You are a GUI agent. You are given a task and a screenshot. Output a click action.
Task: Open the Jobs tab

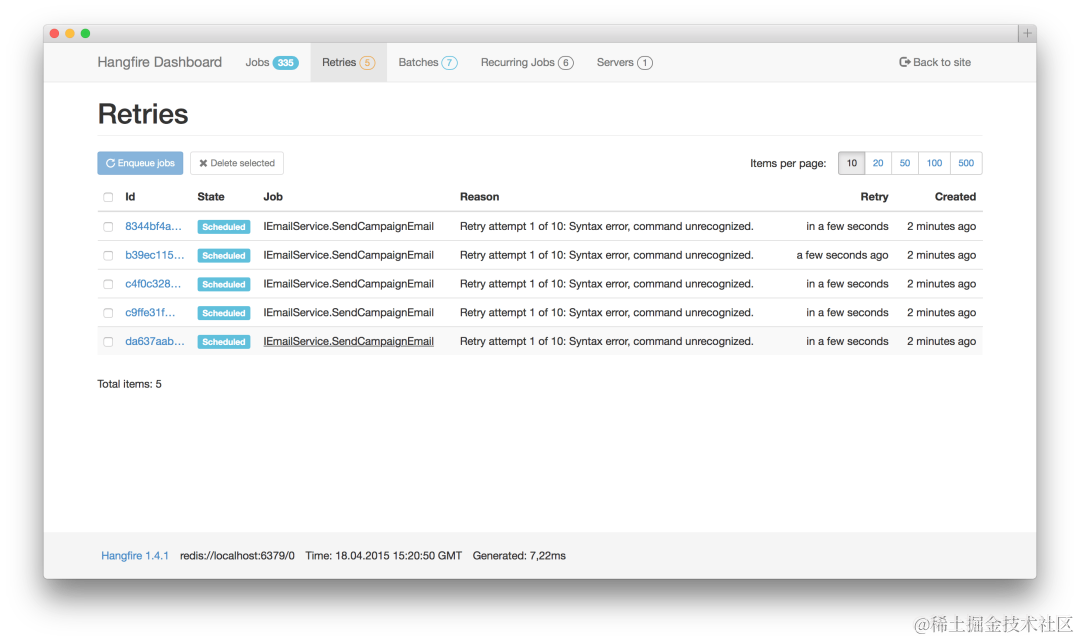271,63
